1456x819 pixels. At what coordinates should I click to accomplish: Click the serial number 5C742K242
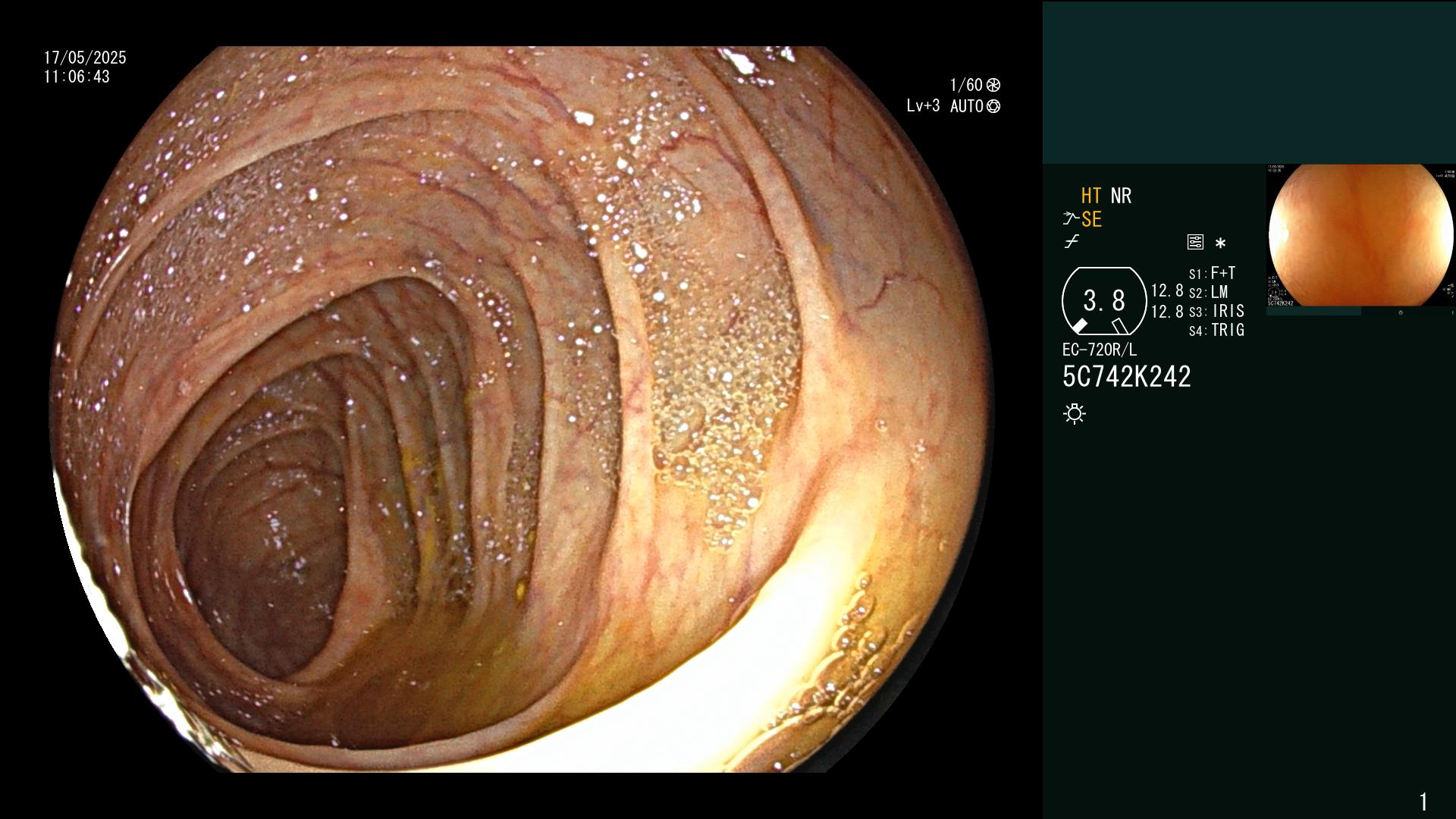pos(1127,377)
